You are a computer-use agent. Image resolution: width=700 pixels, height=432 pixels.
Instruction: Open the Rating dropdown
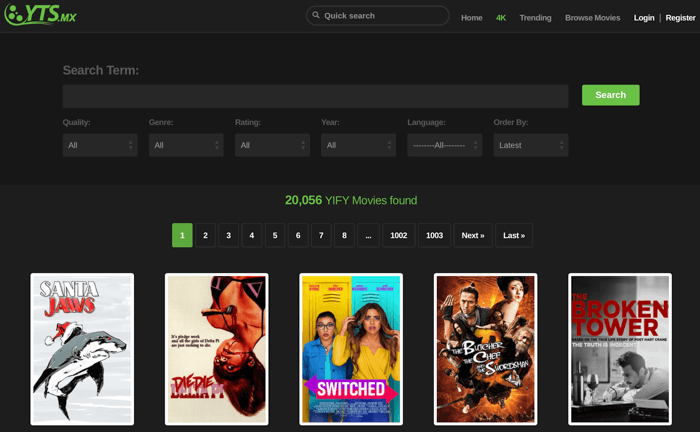[272, 145]
